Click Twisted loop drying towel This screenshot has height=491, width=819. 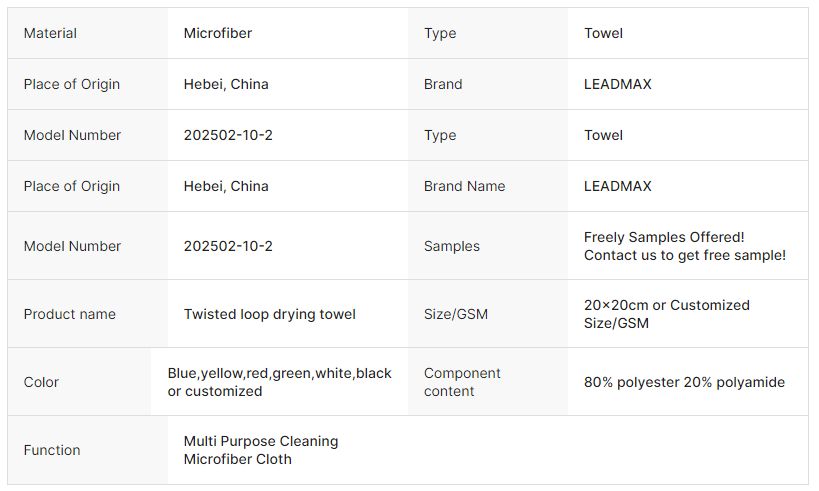[270, 314]
